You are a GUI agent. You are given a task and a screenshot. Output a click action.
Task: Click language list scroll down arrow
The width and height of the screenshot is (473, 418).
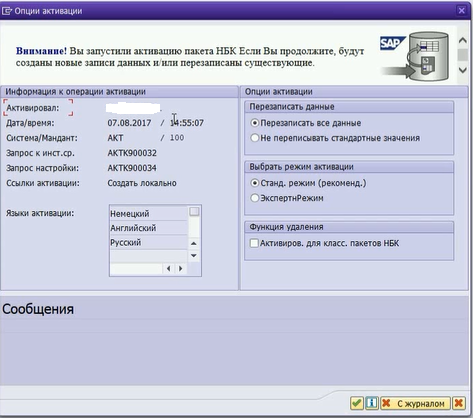pyautogui.click(x=194, y=256)
